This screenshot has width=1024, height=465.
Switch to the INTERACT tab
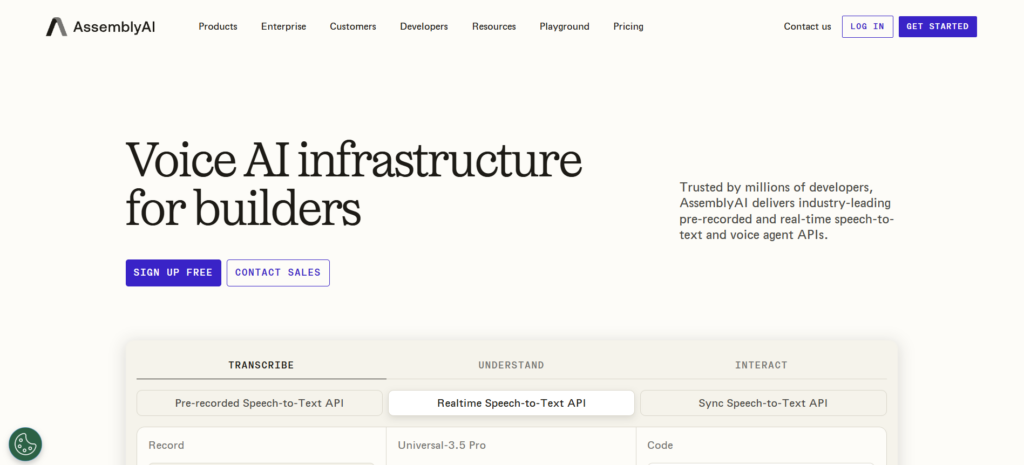point(761,365)
